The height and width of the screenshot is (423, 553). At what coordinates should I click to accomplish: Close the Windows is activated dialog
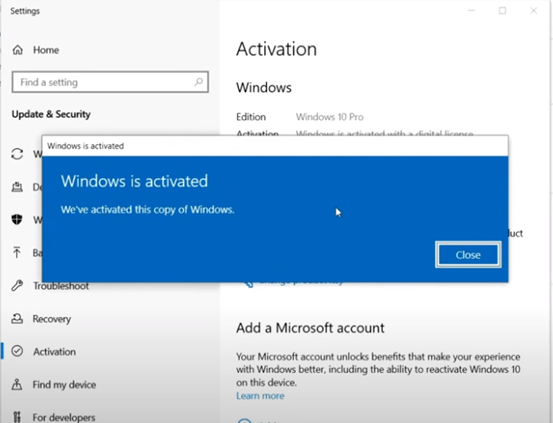click(x=468, y=255)
